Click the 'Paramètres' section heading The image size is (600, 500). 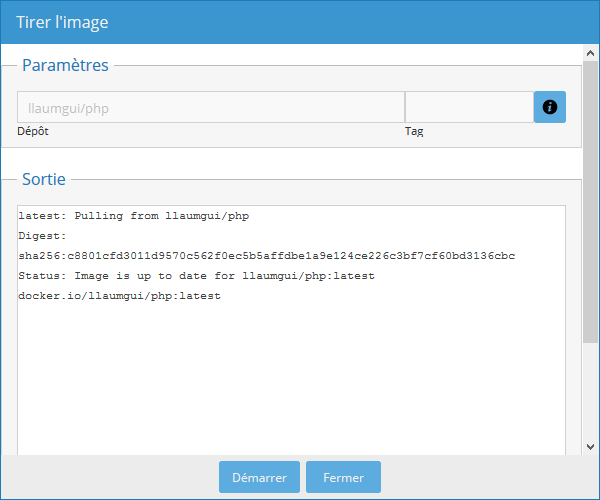pos(65,65)
